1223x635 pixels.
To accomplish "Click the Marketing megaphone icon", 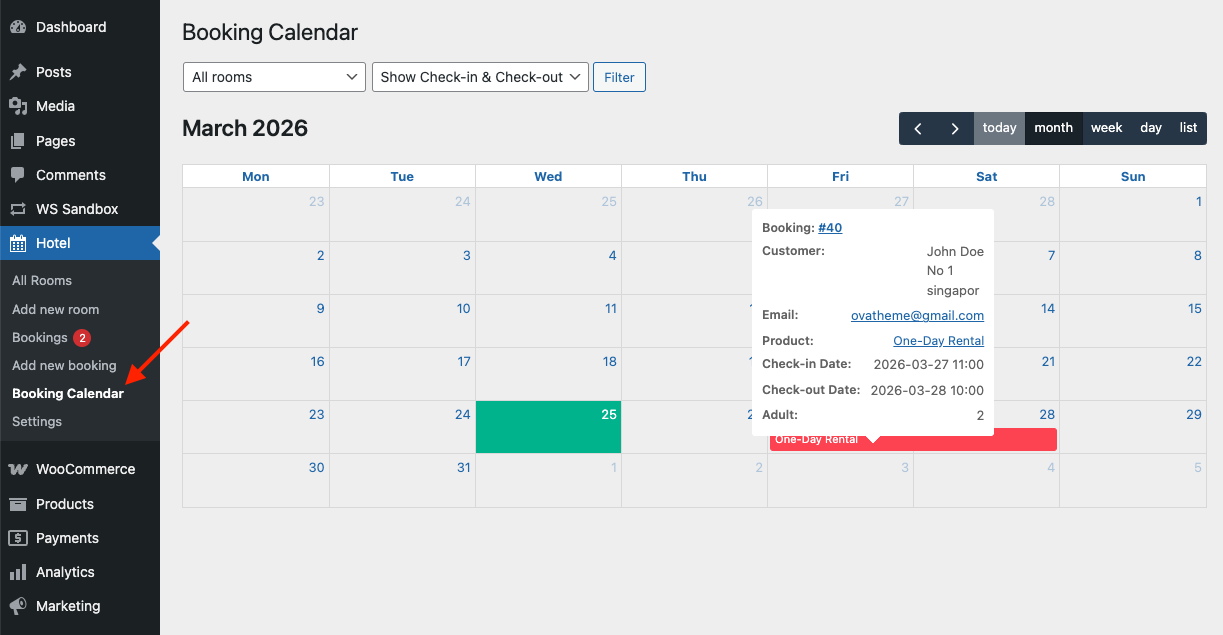I will tap(18, 606).
